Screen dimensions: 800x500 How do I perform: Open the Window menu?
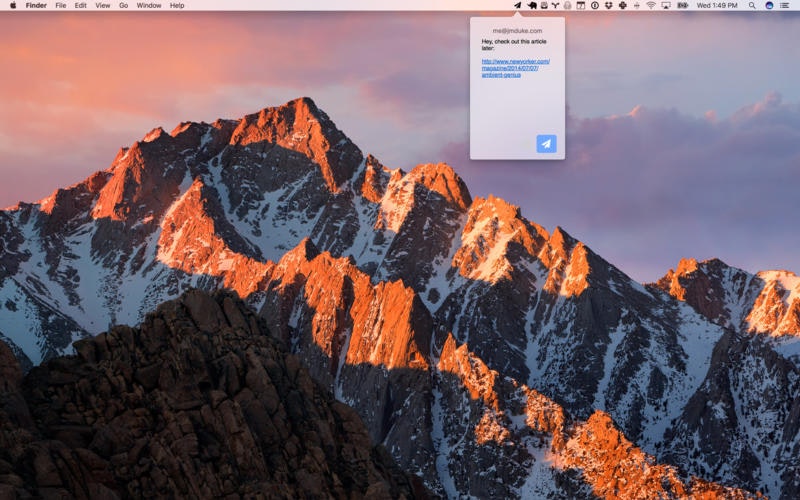(149, 5)
